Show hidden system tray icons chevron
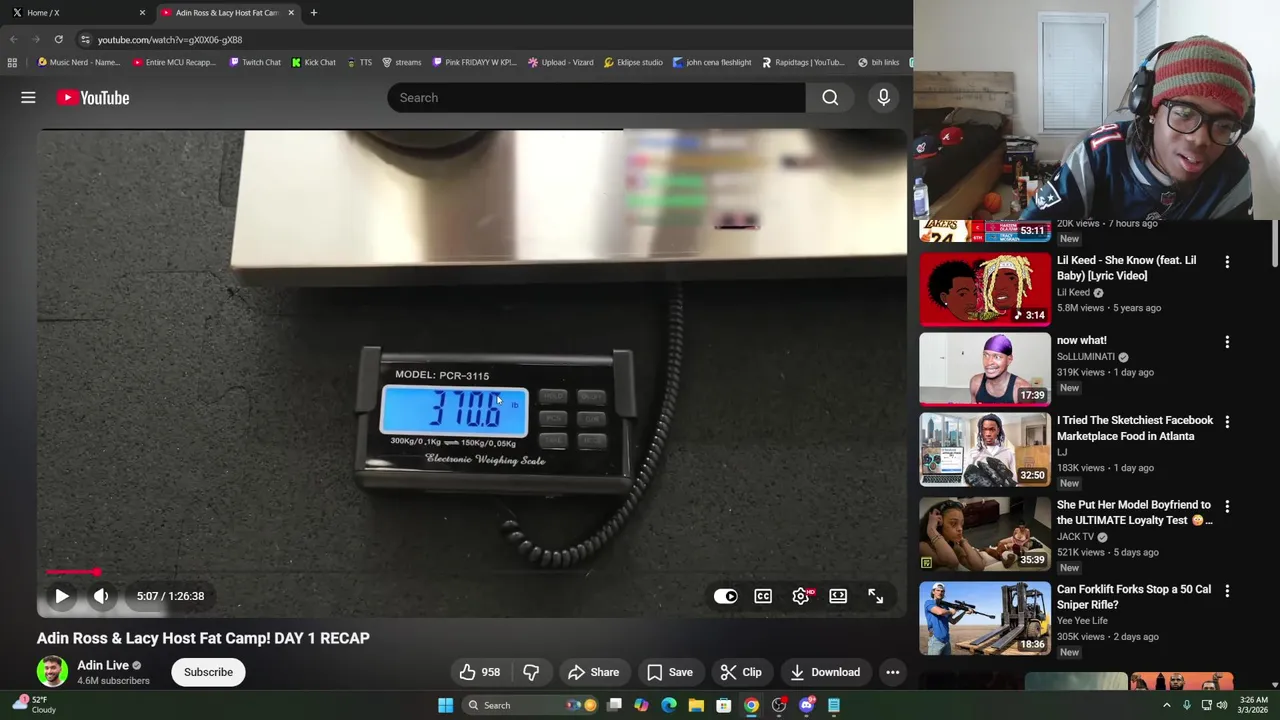This screenshot has height=720, width=1280. [1166, 705]
